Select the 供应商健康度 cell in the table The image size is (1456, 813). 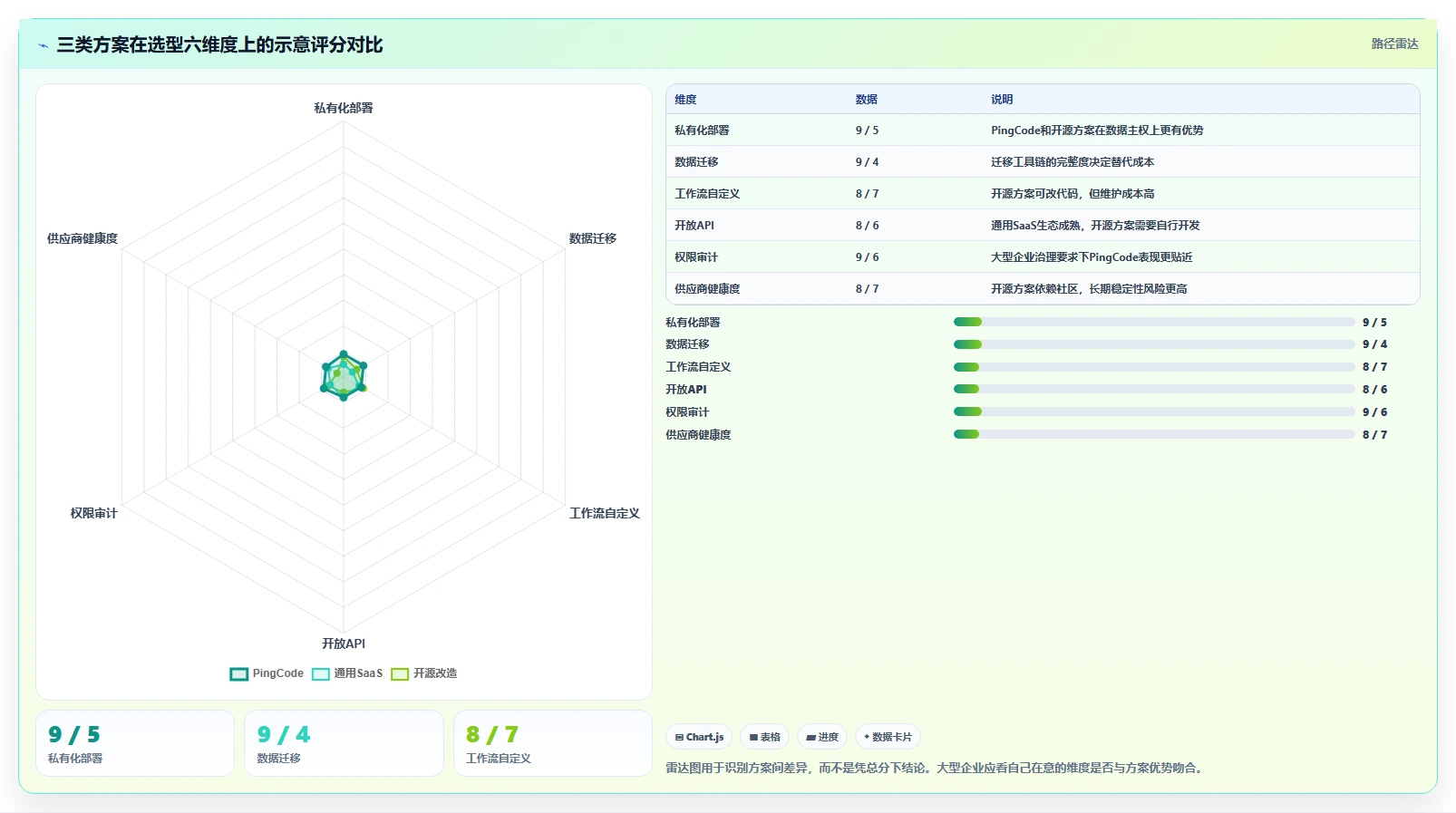point(707,289)
